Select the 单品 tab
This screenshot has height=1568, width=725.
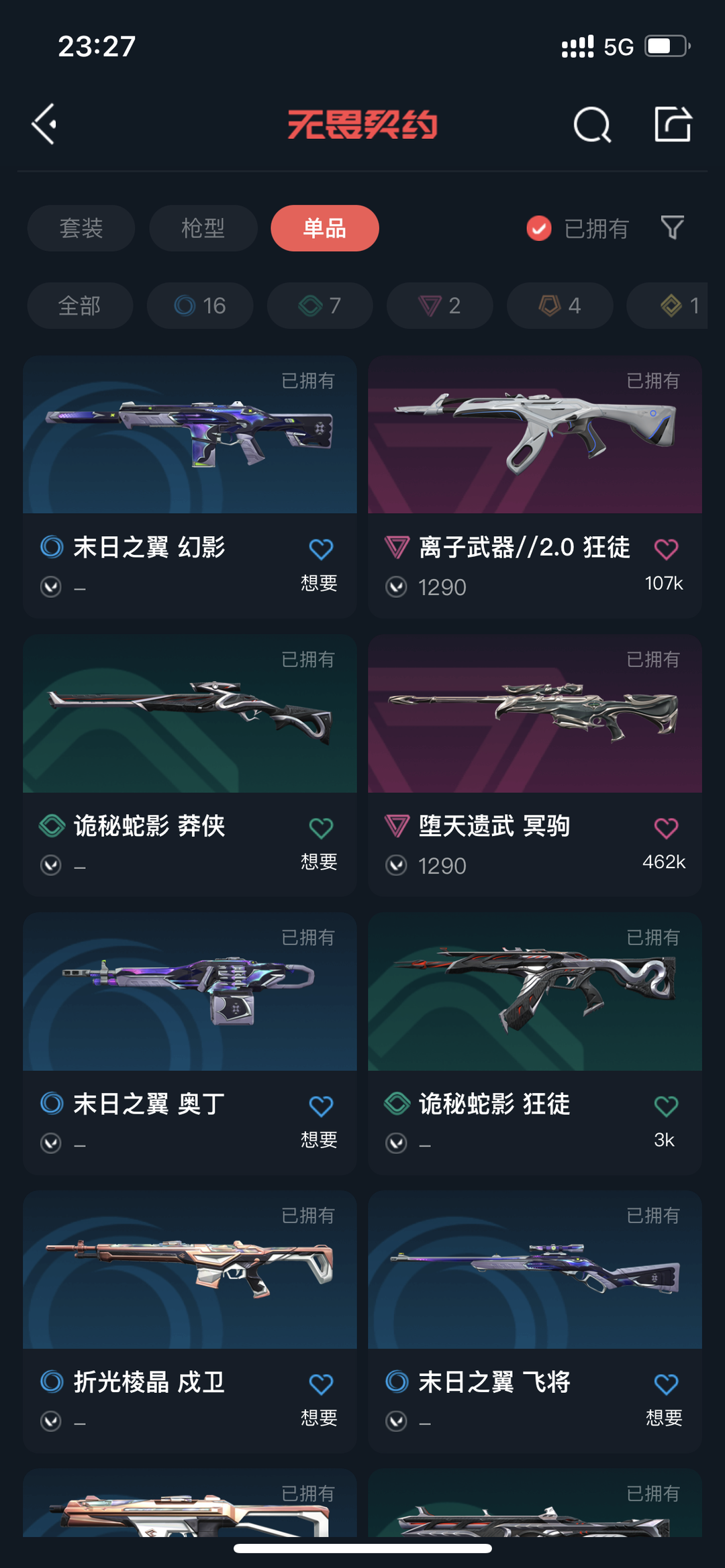(x=325, y=228)
